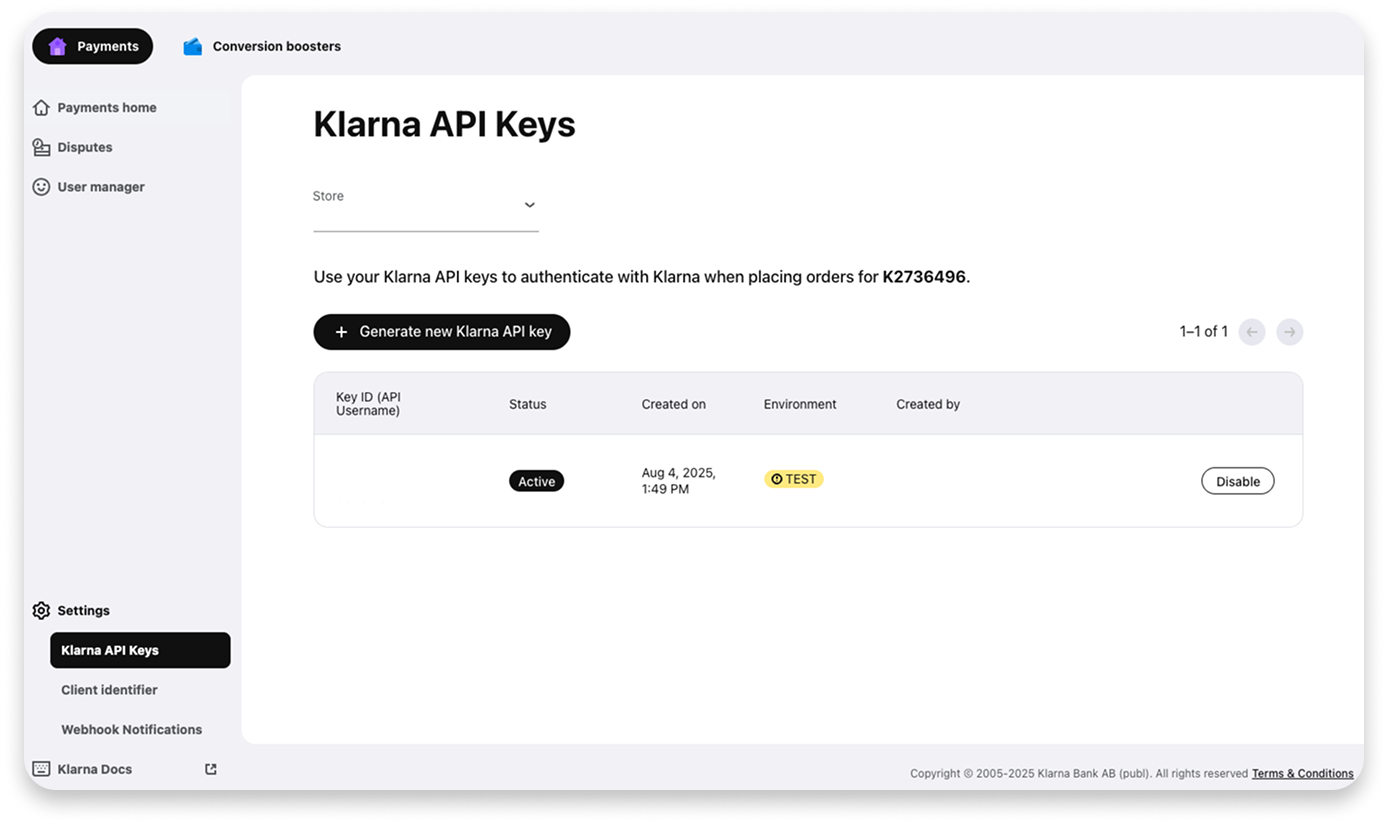
Task: Open Client identifier settings page
Action: [109, 690]
